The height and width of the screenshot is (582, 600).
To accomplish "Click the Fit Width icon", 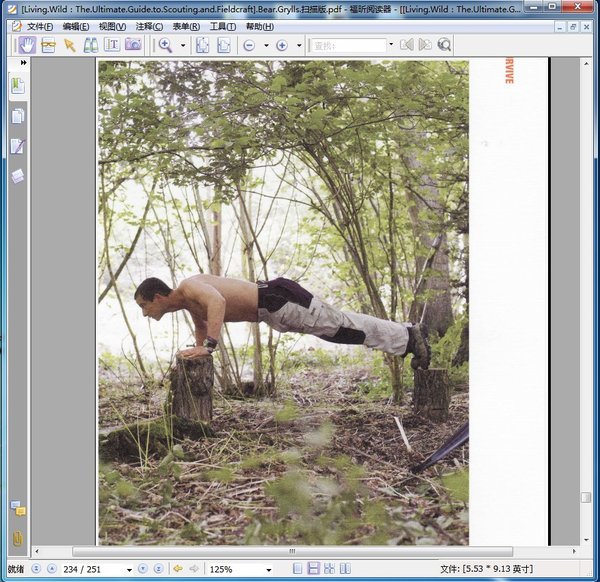I will click(224, 45).
